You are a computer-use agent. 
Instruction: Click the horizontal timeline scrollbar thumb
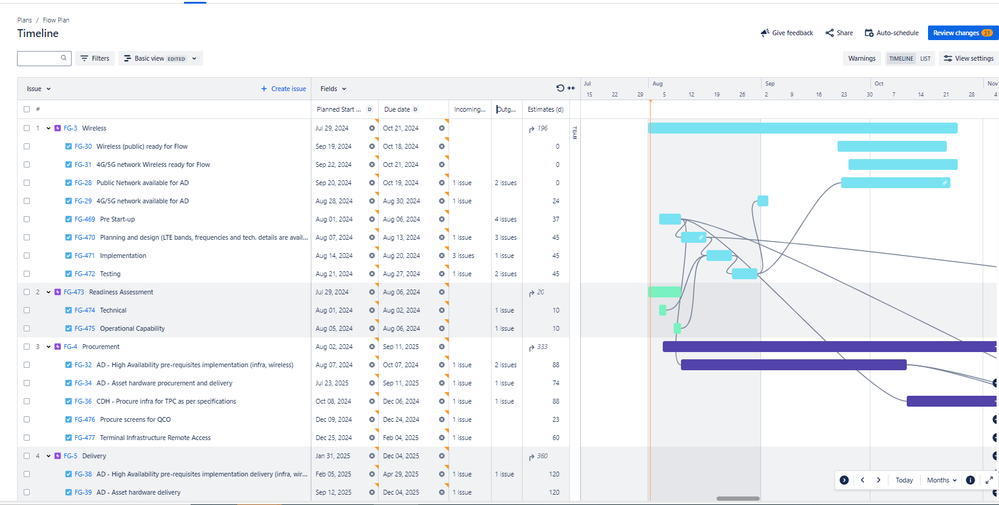[x=738, y=499]
